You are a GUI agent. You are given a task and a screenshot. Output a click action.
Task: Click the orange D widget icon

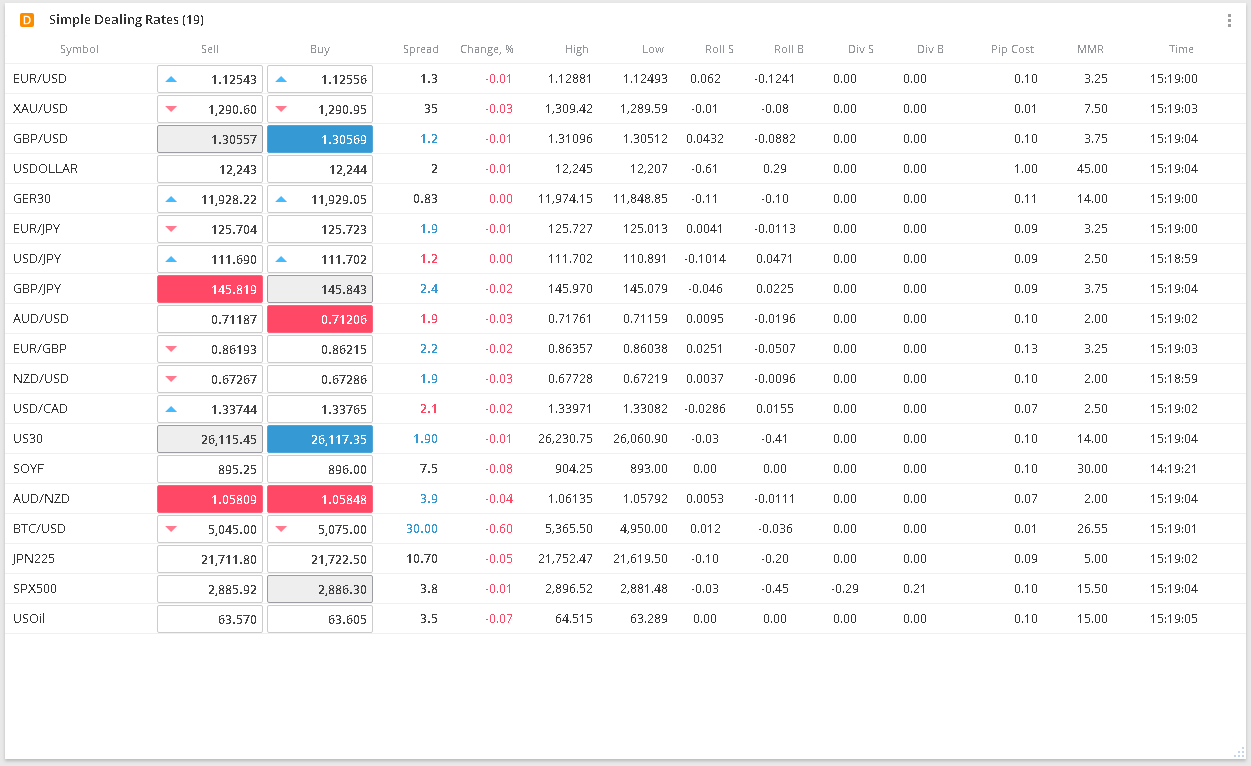point(27,19)
